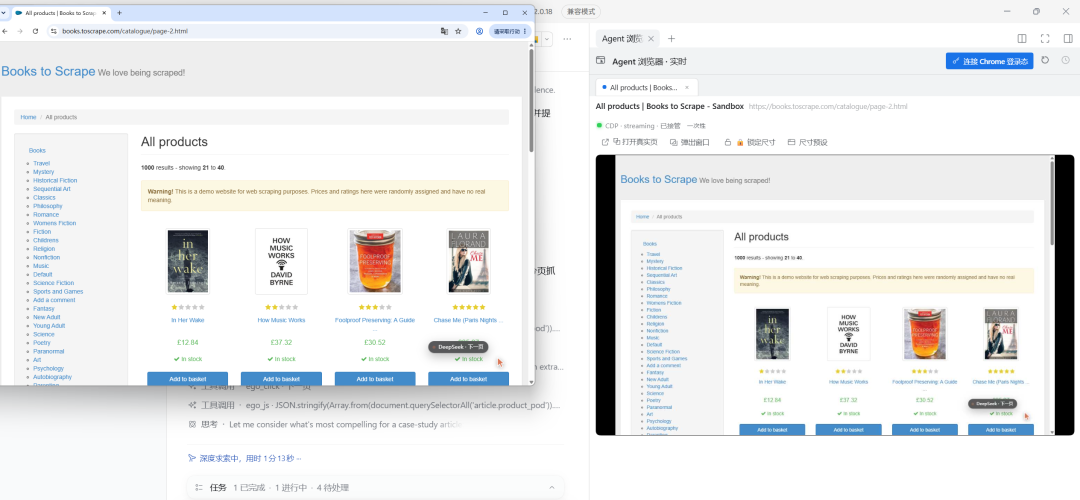The image size is (1080, 500).
Task: Click the open padlock icon before 锁定尺寸
Action: pyautogui.click(x=727, y=143)
